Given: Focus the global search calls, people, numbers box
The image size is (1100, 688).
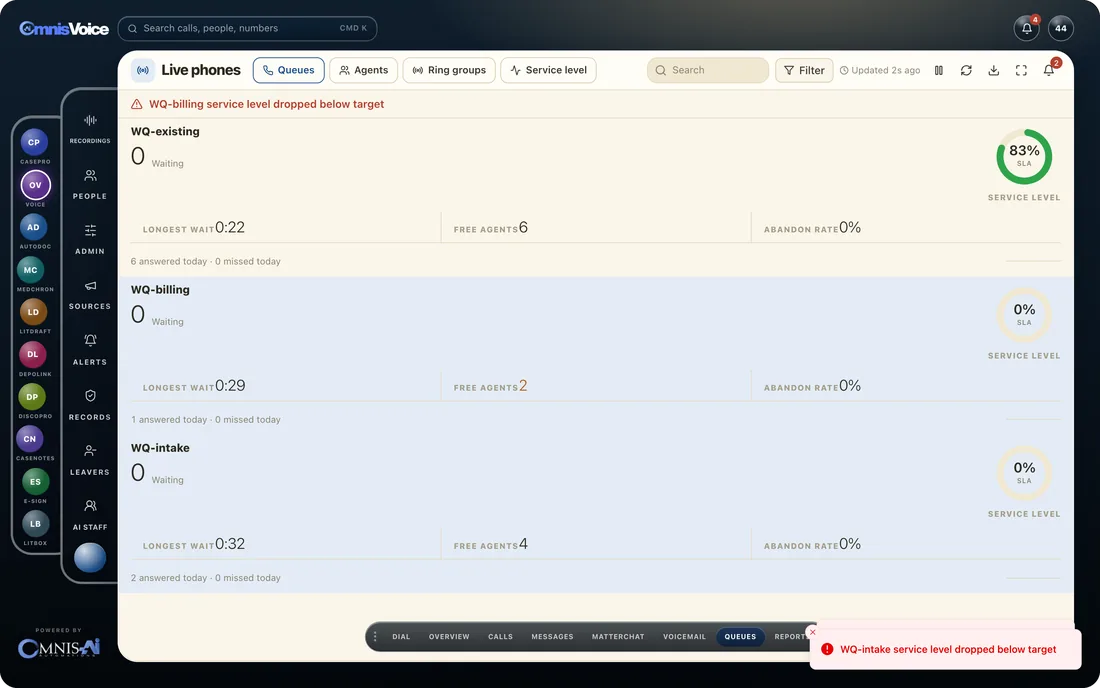Looking at the screenshot, I should click(248, 28).
